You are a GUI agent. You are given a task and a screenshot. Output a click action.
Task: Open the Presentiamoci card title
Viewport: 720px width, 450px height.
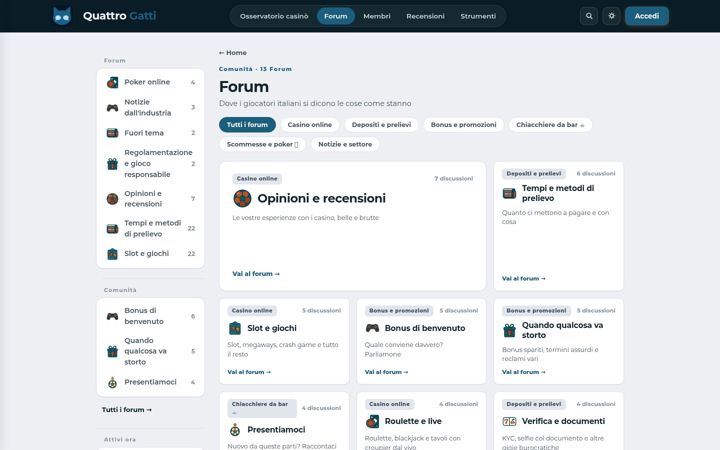pyautogui.click(x=276, y=430)
